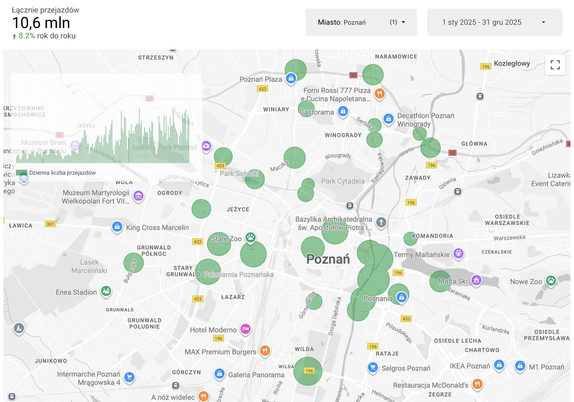
Task: Click the RATAJE district label
Action: [x=387, y=354]
